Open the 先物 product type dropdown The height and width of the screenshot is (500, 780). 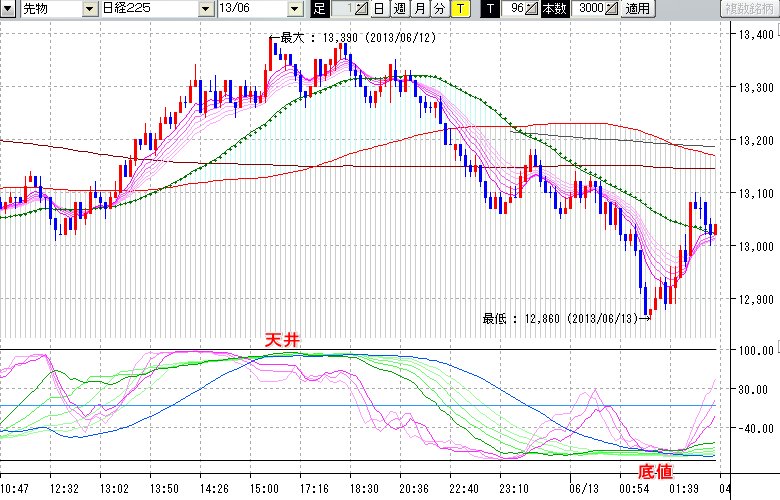click(91, 9)
